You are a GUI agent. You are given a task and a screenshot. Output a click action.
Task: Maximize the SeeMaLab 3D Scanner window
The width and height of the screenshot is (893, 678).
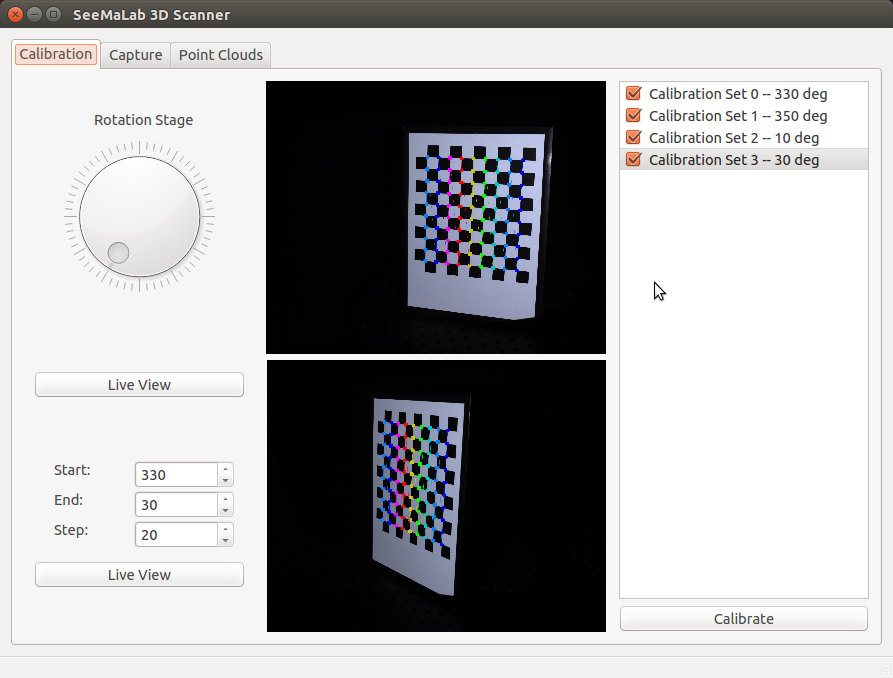(x=53, y=14)
